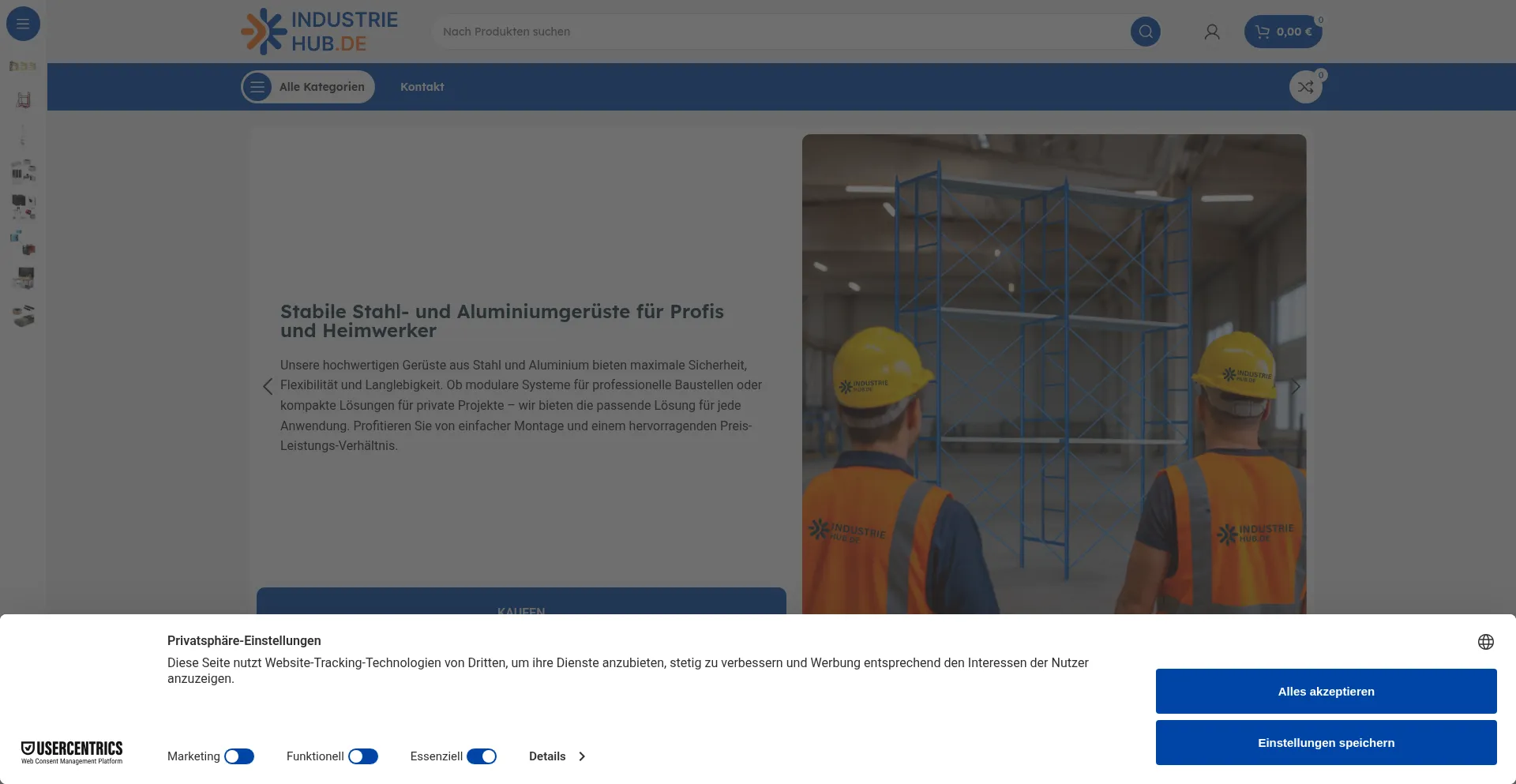Open the Alle Kategorien dropdown
The width and height of the screenshot is (1516, 784).
[307, 87]
